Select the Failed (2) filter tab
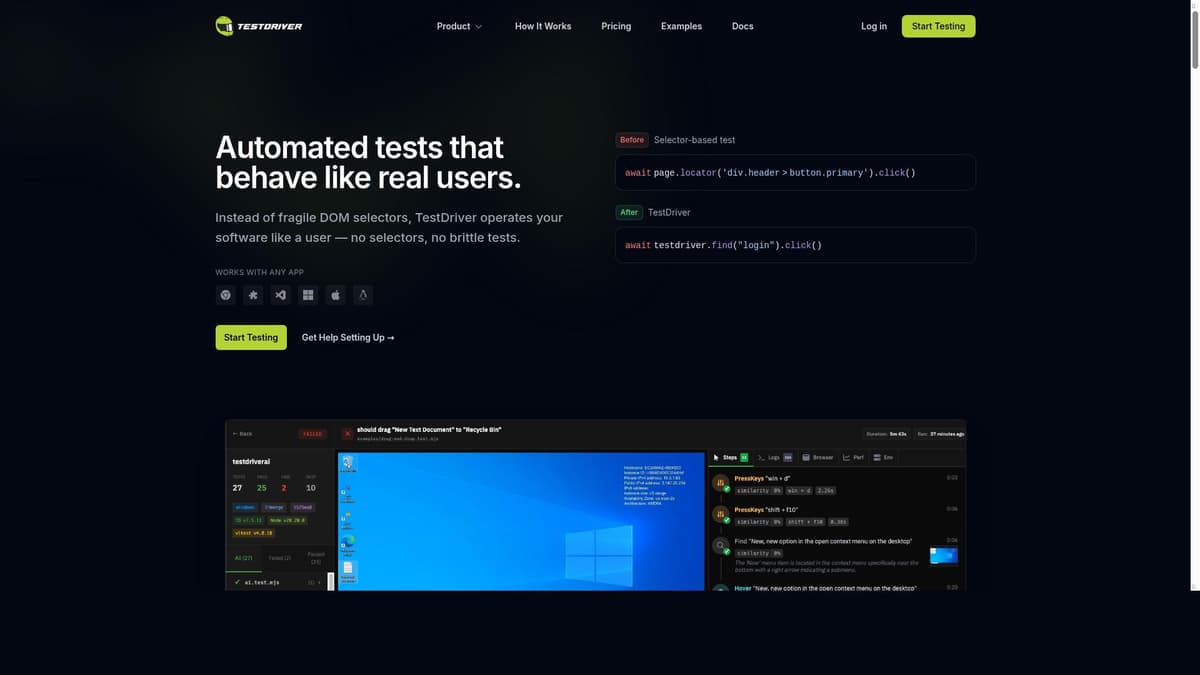The image size is (1200, 675). [x=281, y=557]
